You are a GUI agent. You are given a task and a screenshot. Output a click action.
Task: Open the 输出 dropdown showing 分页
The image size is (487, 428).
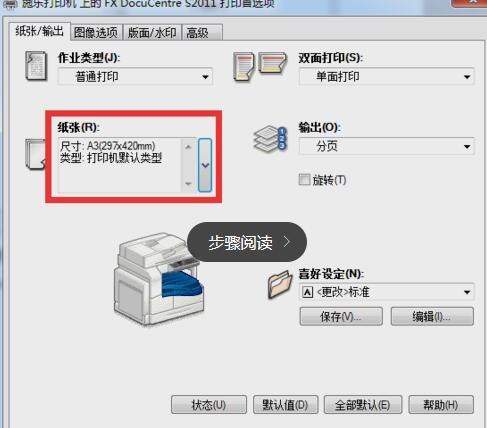[x=387, y=146]
